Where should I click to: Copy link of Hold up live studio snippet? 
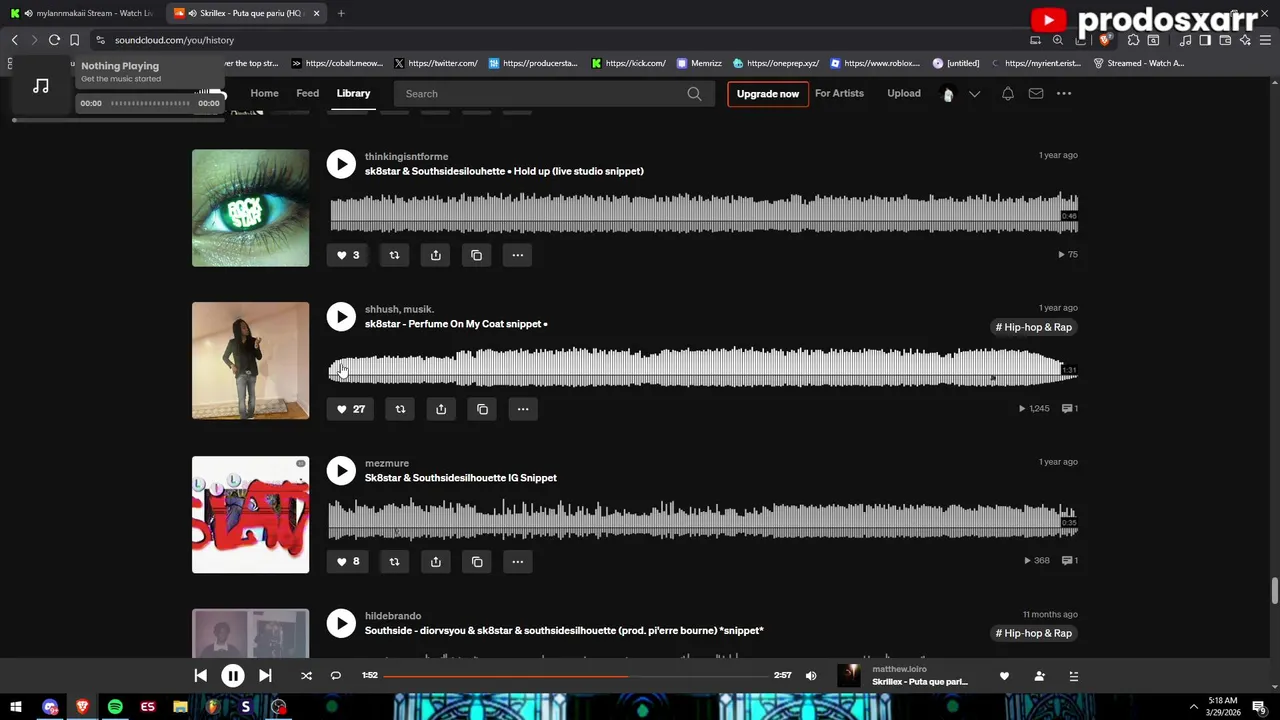(x=476, y=255)
